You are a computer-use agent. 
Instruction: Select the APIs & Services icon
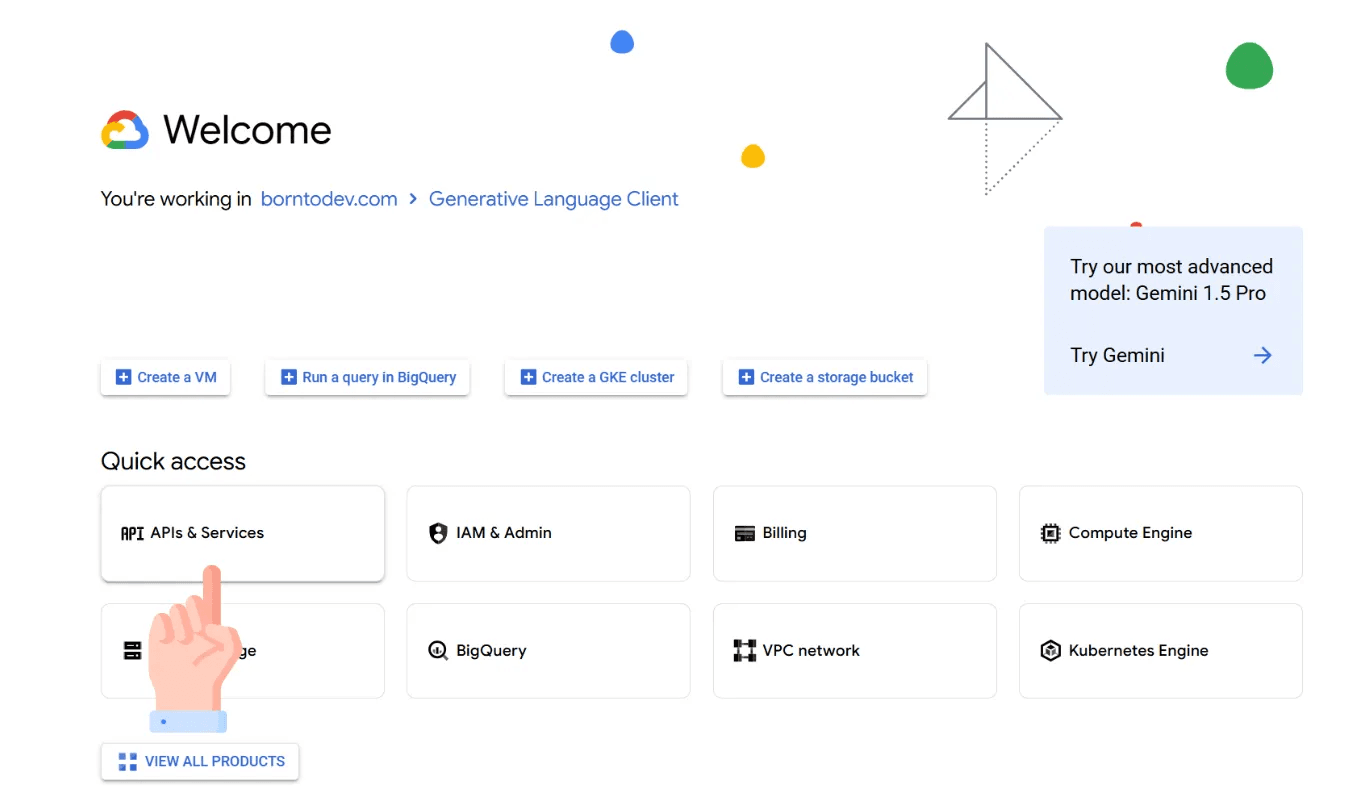tap(131, 533)
